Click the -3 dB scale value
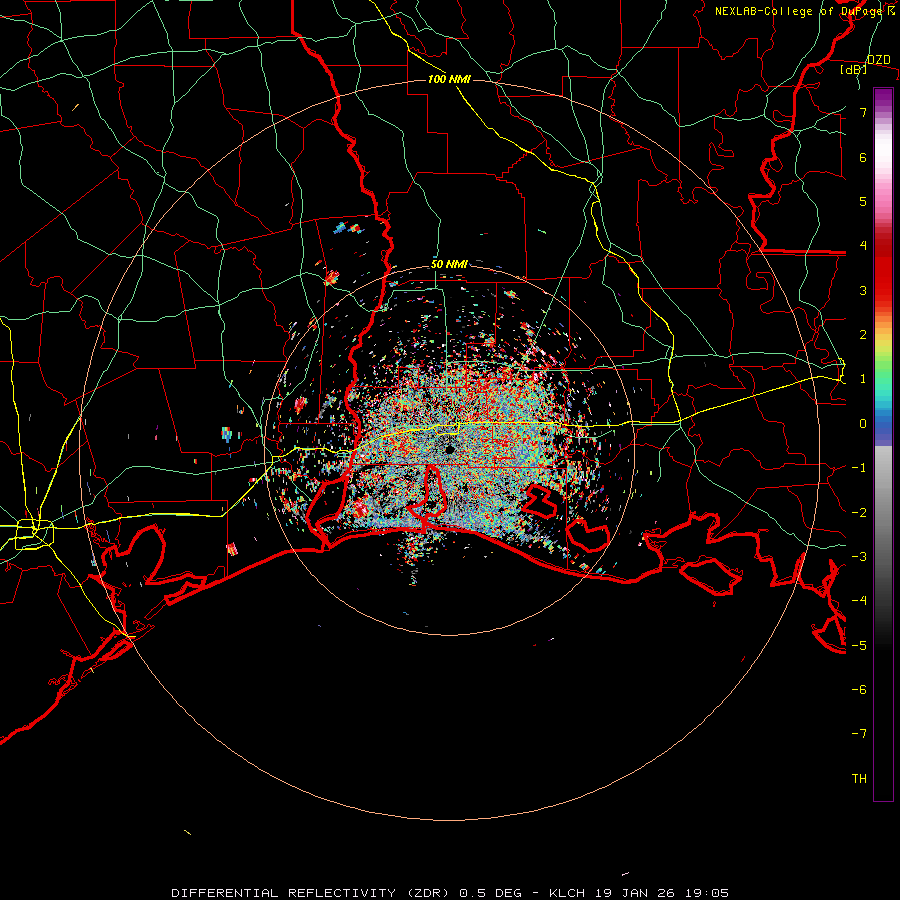This screenshot has height=900, width=900. (859, 557)
